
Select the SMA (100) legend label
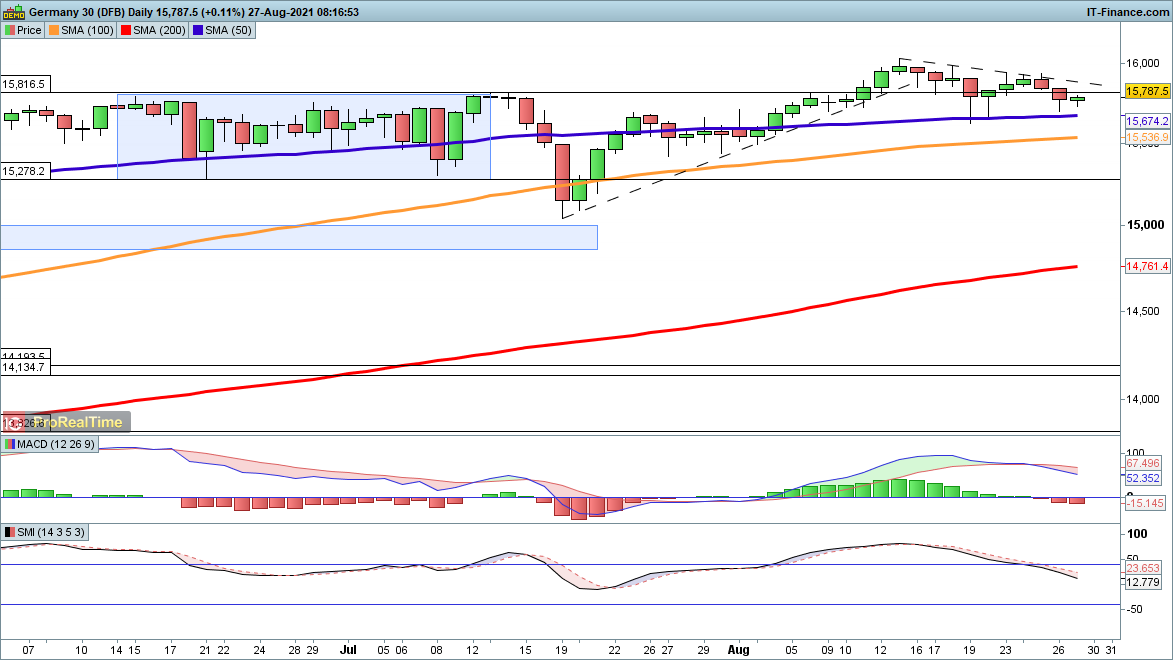click(86, 30)
